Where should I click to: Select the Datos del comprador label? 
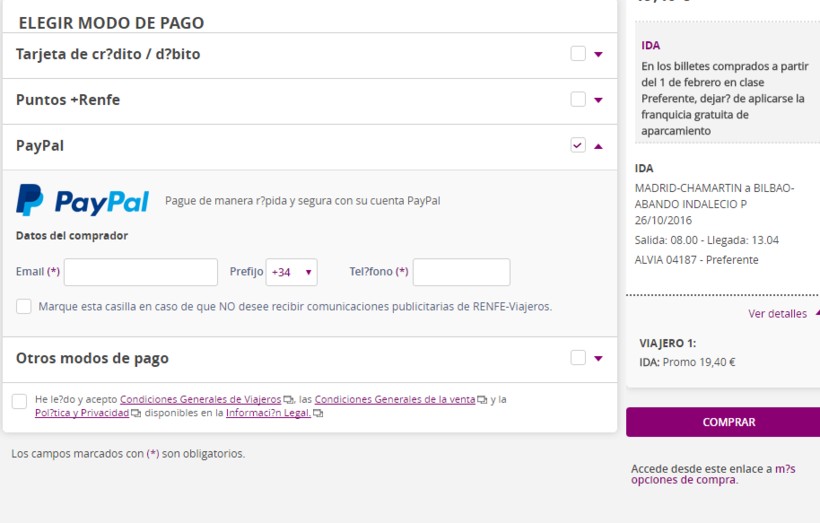72,235
